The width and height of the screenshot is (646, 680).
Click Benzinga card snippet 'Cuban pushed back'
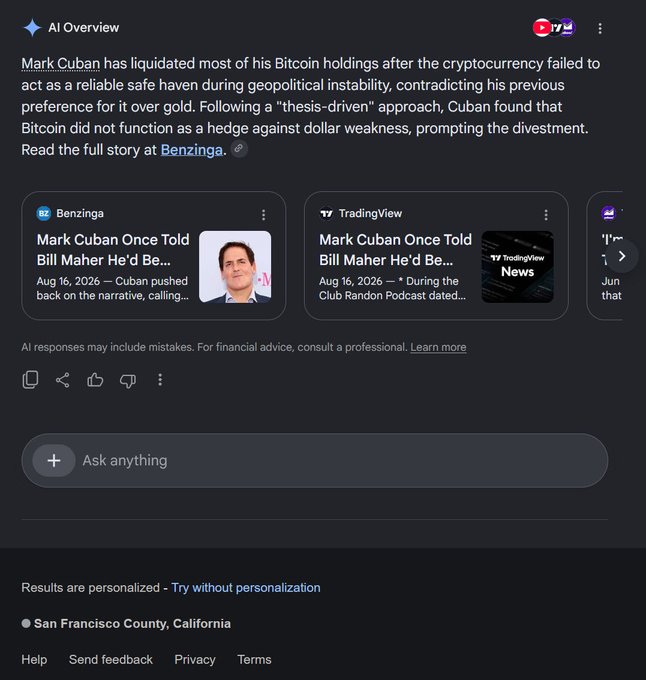pyautogui.click(x=113, y=288)
